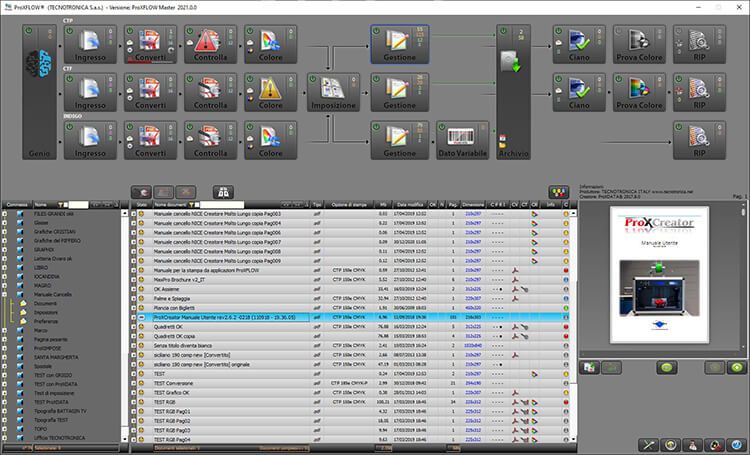The image size is (750, 455).
Task: Select the 'TEST Conversione' document row
Action: (x=353, y=383)
